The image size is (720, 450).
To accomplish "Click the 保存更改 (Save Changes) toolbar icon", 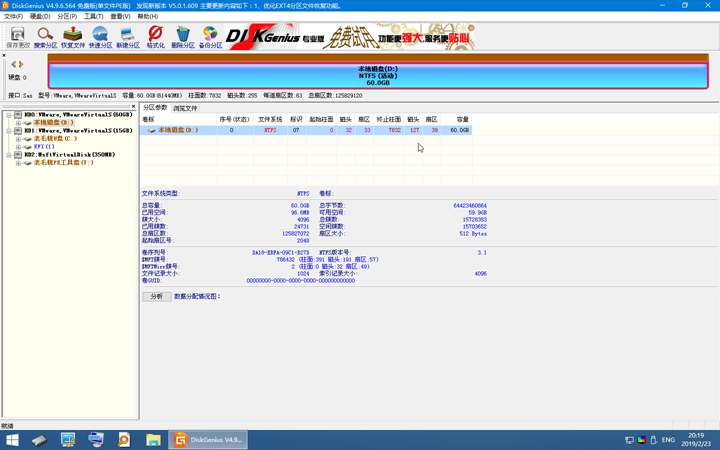I will pos(17,37).
